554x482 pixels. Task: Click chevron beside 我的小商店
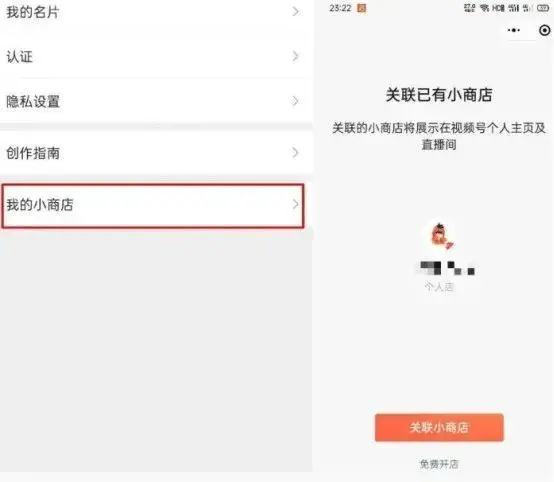[x=295, y=204]
